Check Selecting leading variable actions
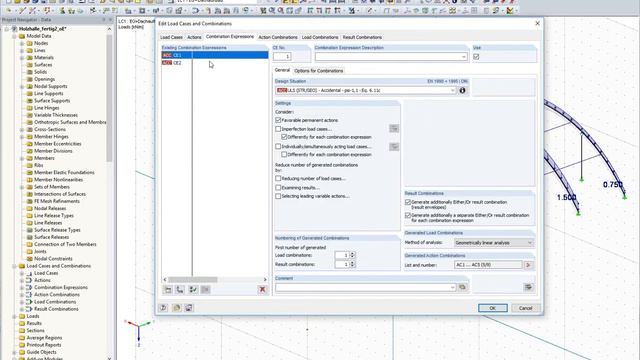Image resolution: width=640 pixels, height=360 pixels. [x=278, y=196]
